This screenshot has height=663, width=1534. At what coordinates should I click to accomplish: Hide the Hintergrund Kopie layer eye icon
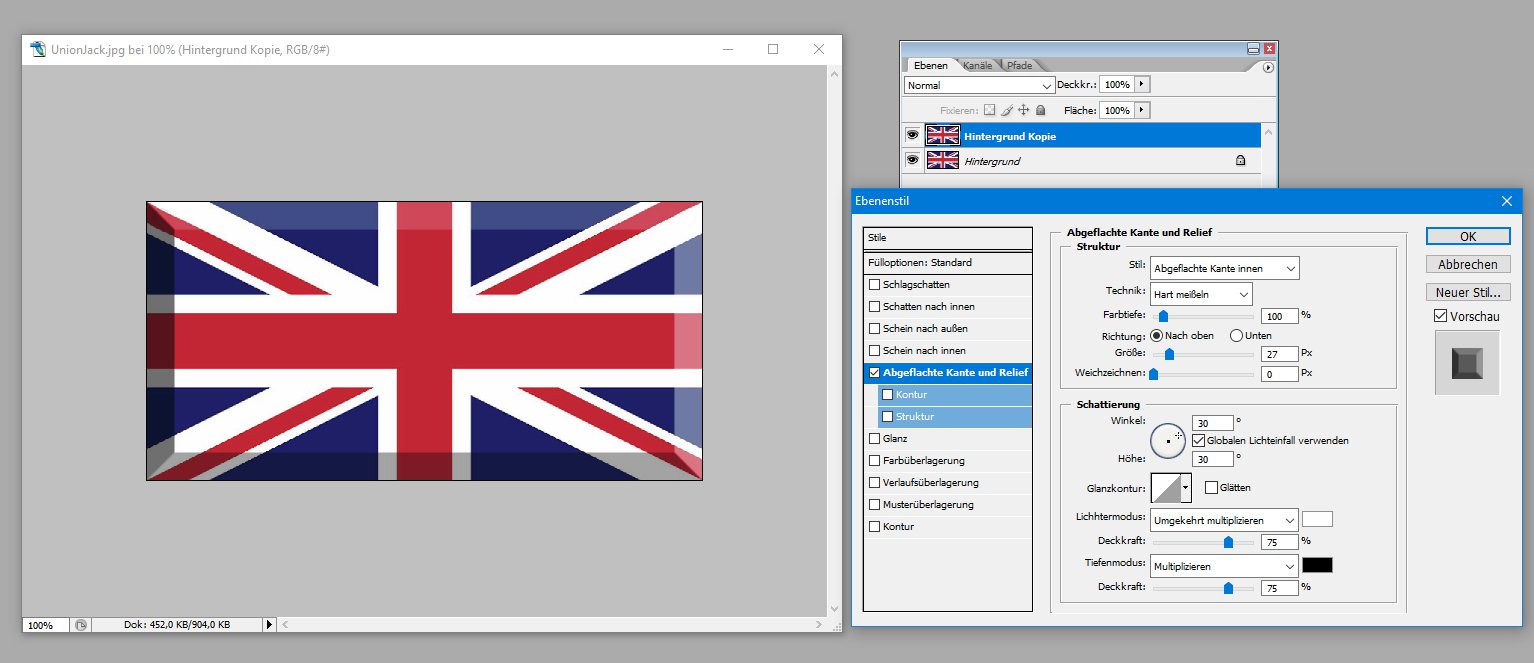tap(911, 135)
